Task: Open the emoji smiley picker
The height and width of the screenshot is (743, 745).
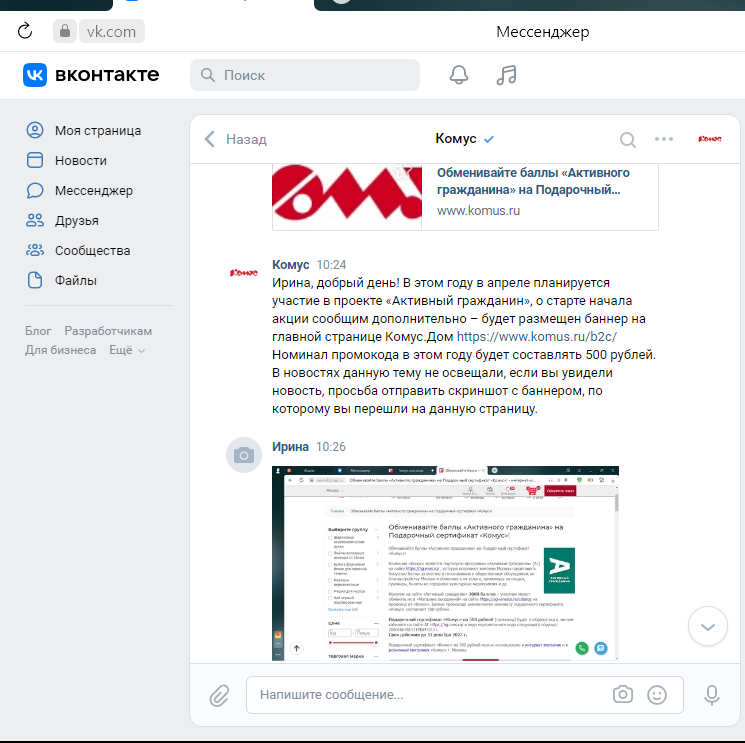Action: pos(657,695)
